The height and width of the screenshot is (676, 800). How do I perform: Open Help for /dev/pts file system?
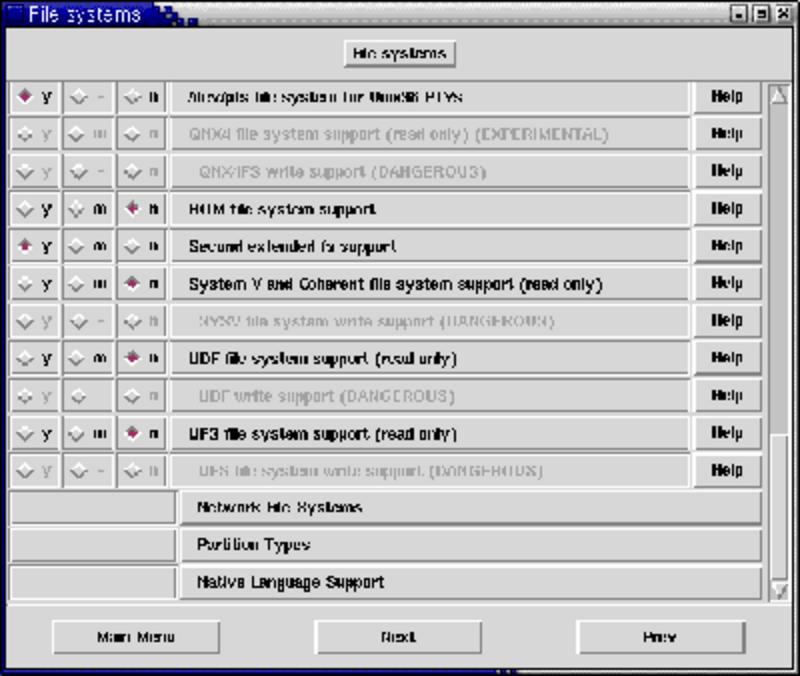[727, 96]
